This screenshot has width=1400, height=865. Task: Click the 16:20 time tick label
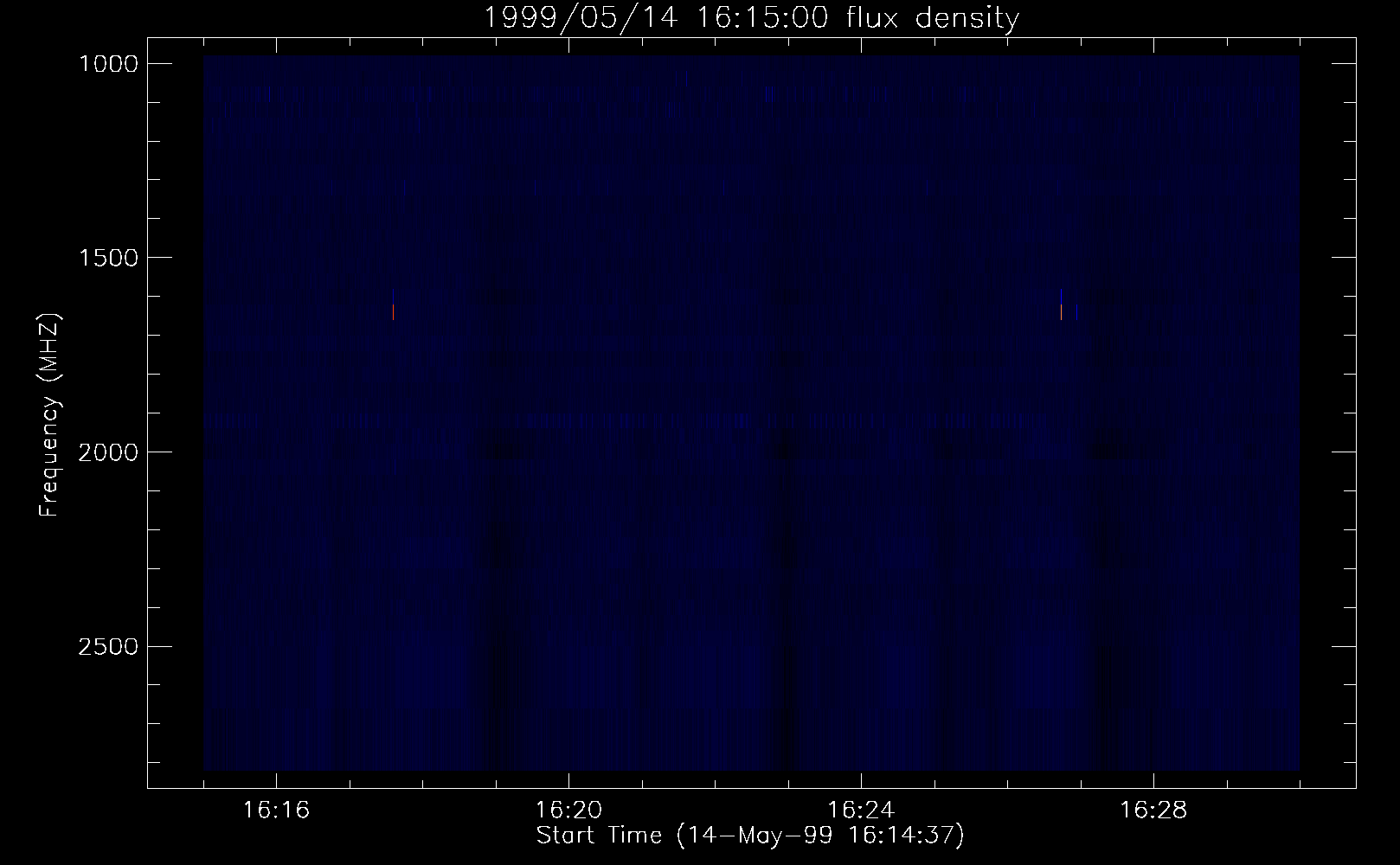coord(569,811)
